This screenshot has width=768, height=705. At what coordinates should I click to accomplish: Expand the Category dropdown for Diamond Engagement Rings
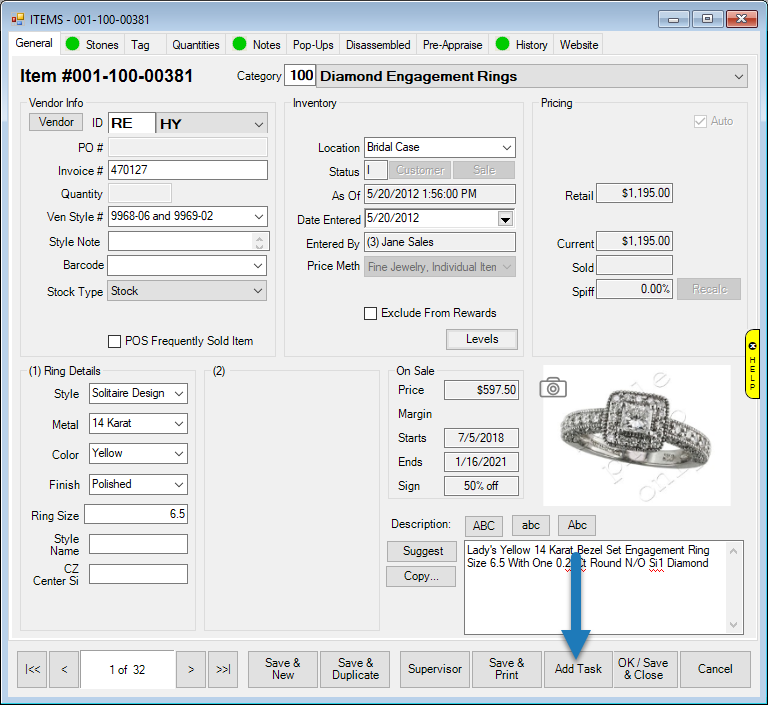click(x=738, y=76)
